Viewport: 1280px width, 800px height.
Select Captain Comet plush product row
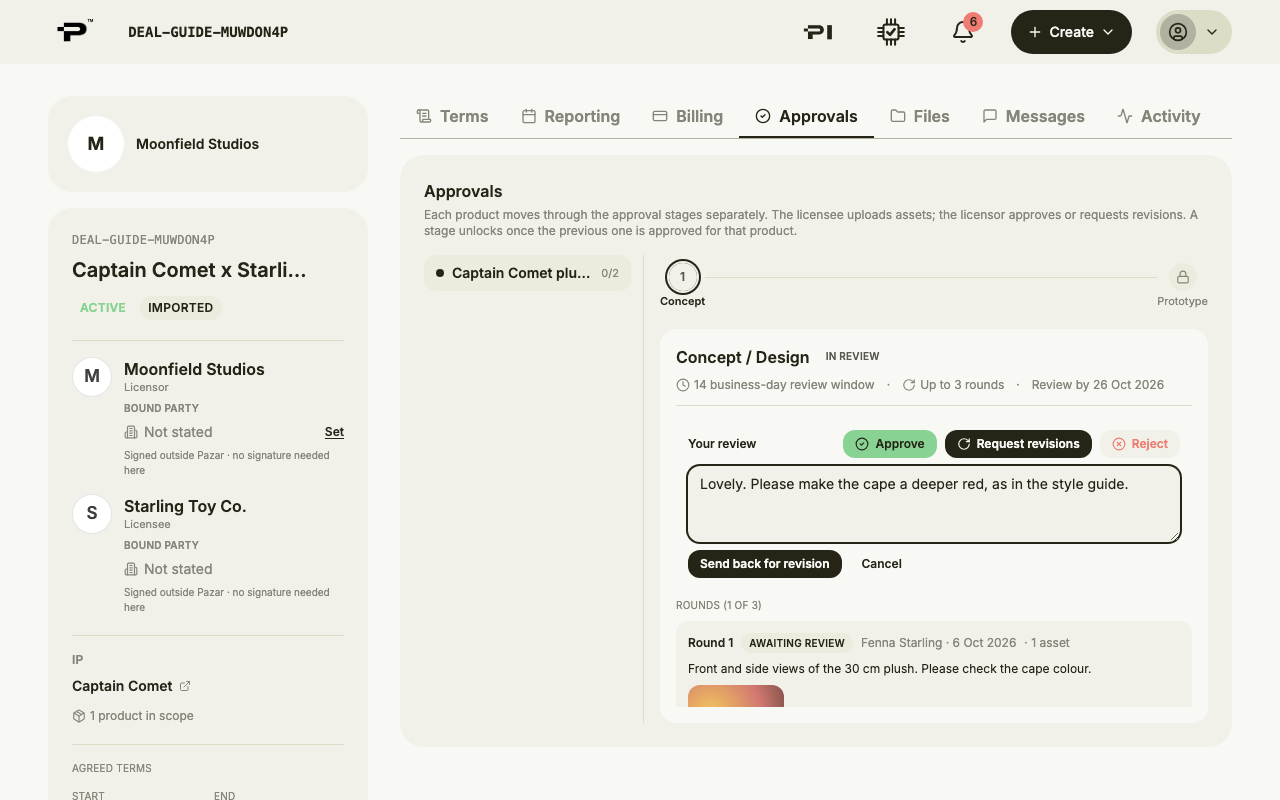pyautogui.click(x=527, y=273)
